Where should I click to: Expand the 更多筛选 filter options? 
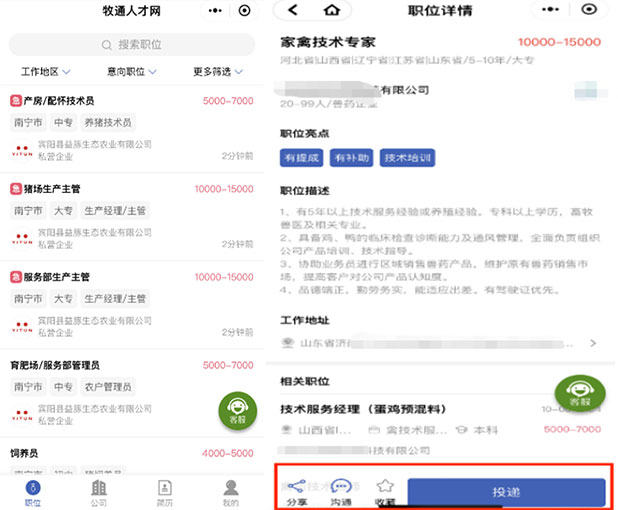tap(217, 72)
